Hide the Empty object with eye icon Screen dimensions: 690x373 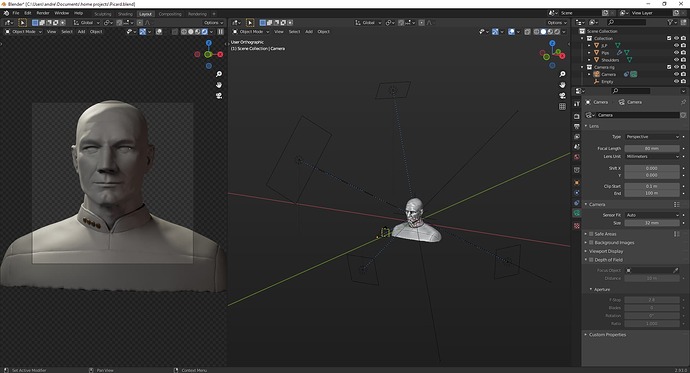pos(676,81)
